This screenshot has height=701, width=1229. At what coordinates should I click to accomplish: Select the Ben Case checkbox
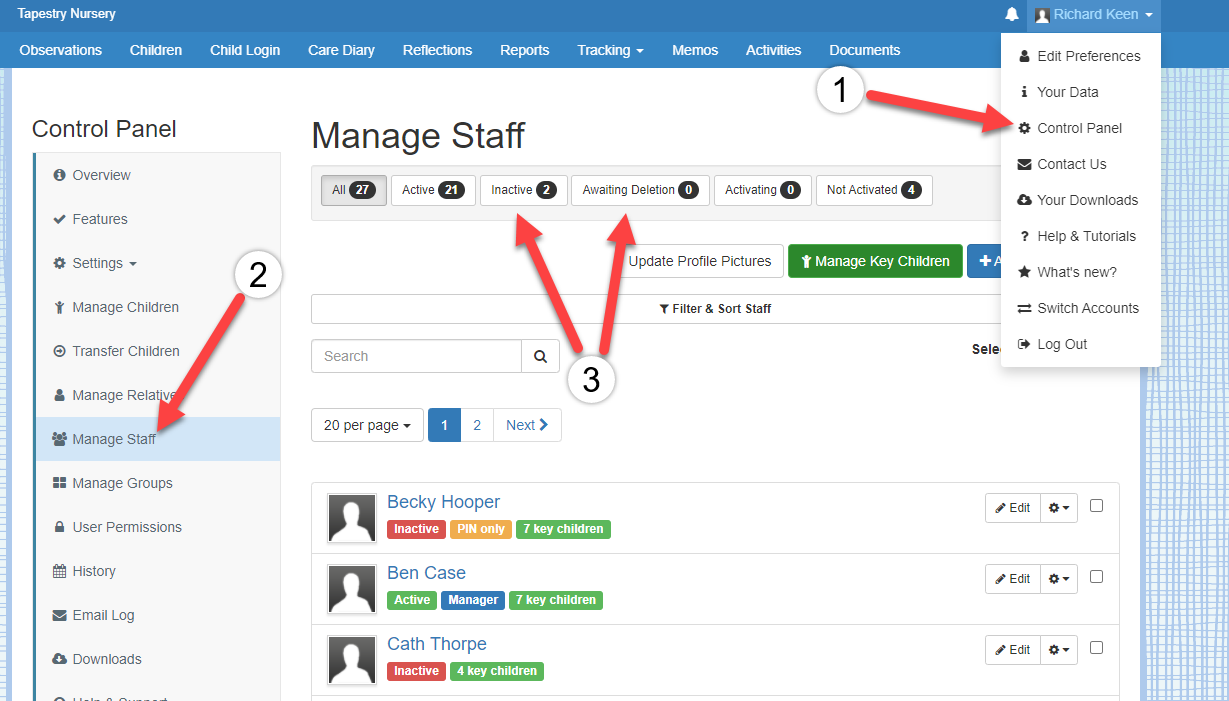pyautogui.click(x=1096, y=577)
